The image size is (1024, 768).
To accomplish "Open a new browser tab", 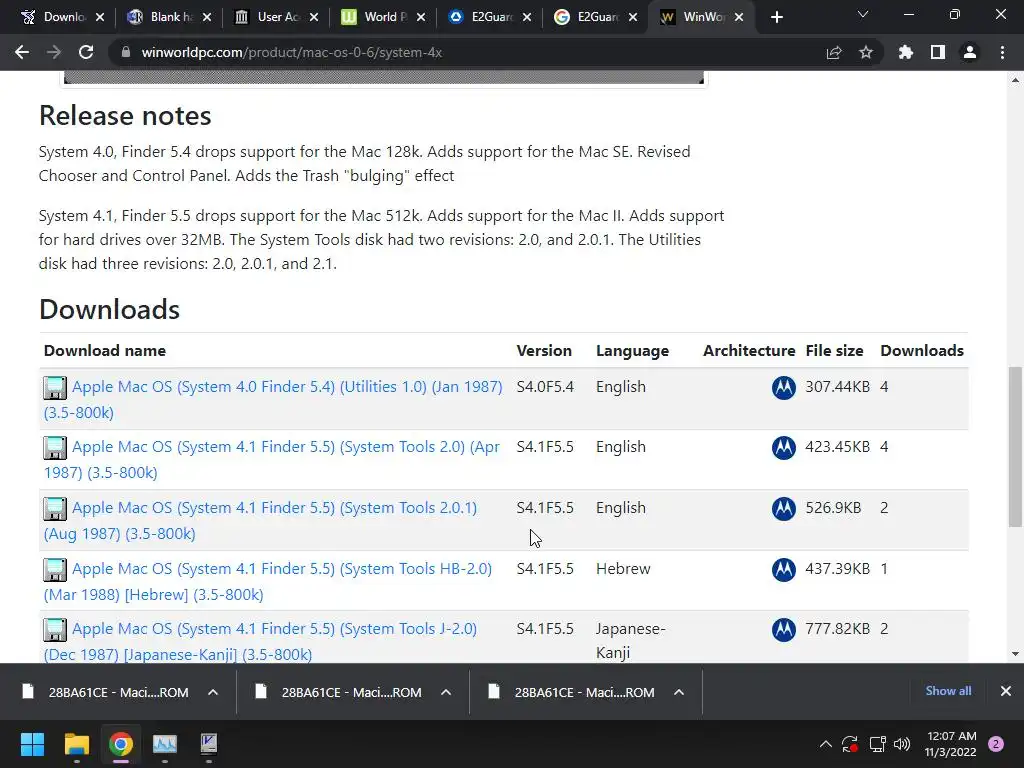I will (x=776, y=17).
